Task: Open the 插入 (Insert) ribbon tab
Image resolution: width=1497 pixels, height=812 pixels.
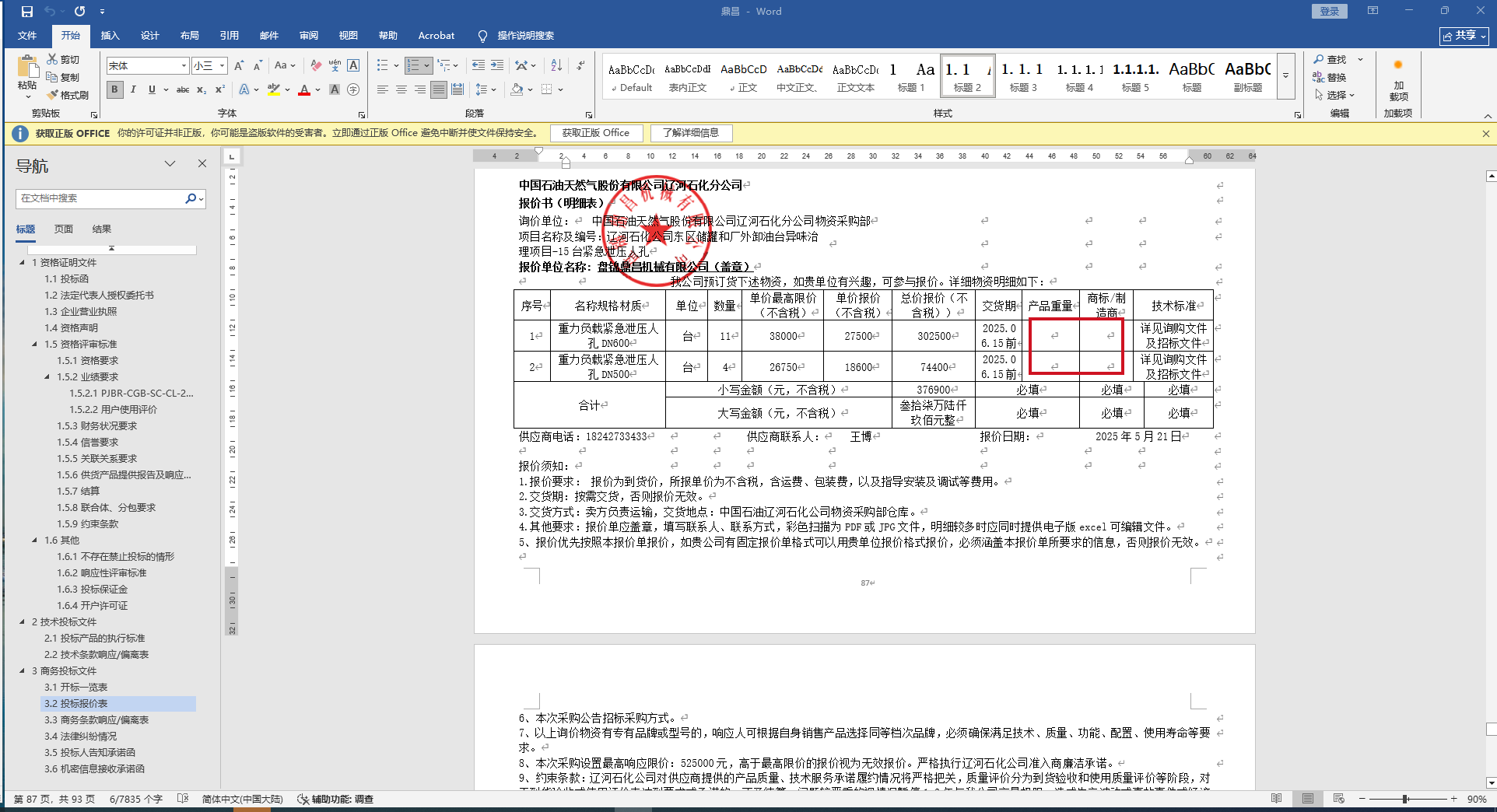Action: pos(110,36)
